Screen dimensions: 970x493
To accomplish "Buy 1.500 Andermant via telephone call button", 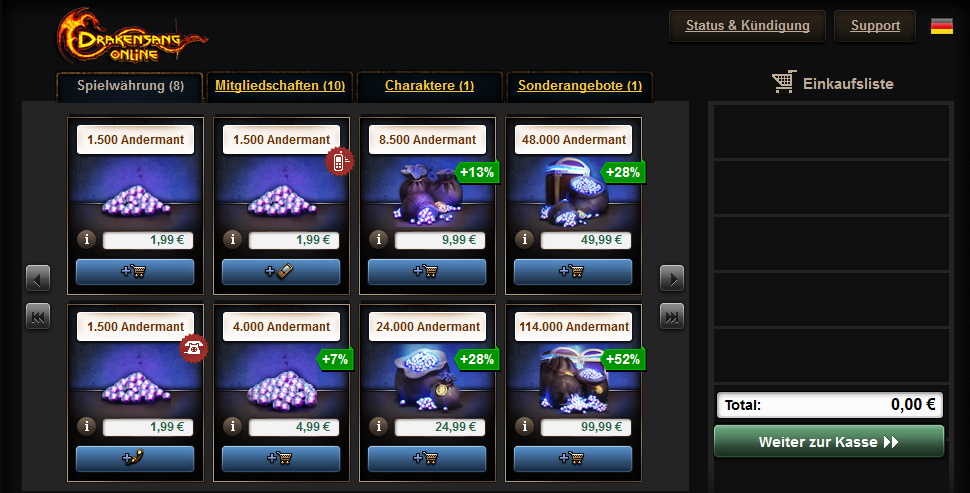I will [x=135, y=458].
